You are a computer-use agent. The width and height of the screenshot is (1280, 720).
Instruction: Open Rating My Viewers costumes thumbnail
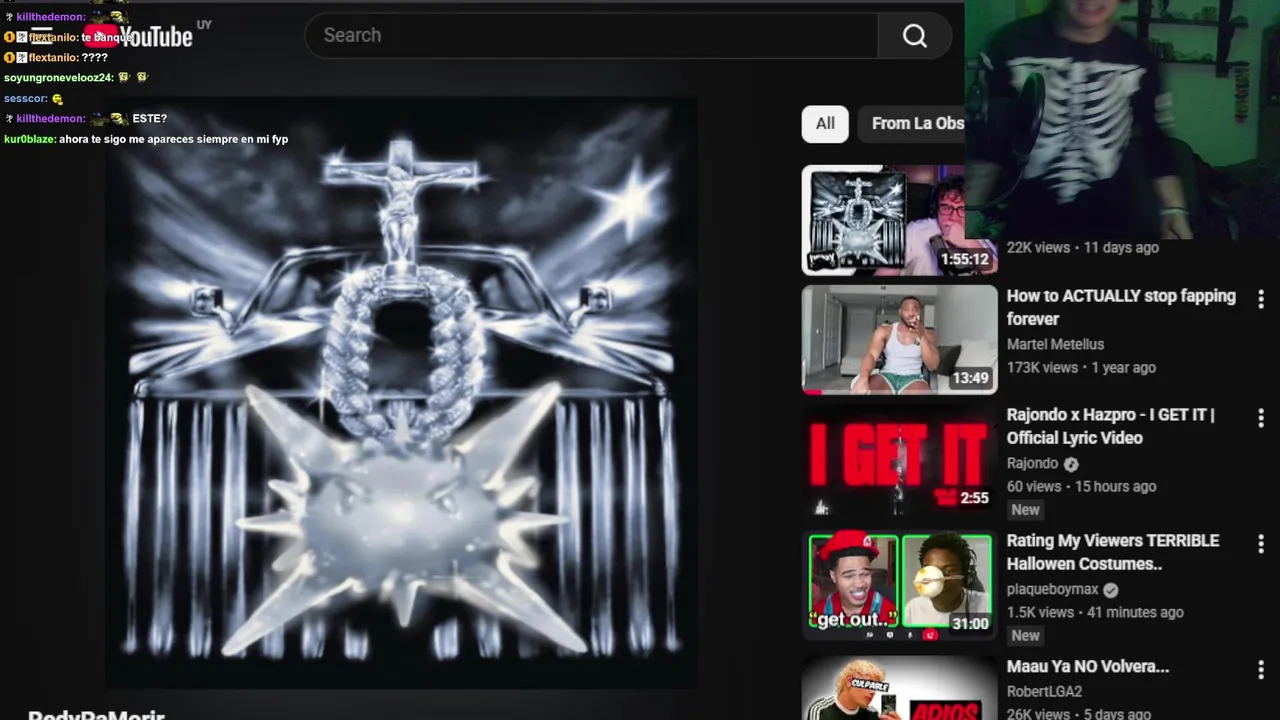click(899, 583)
